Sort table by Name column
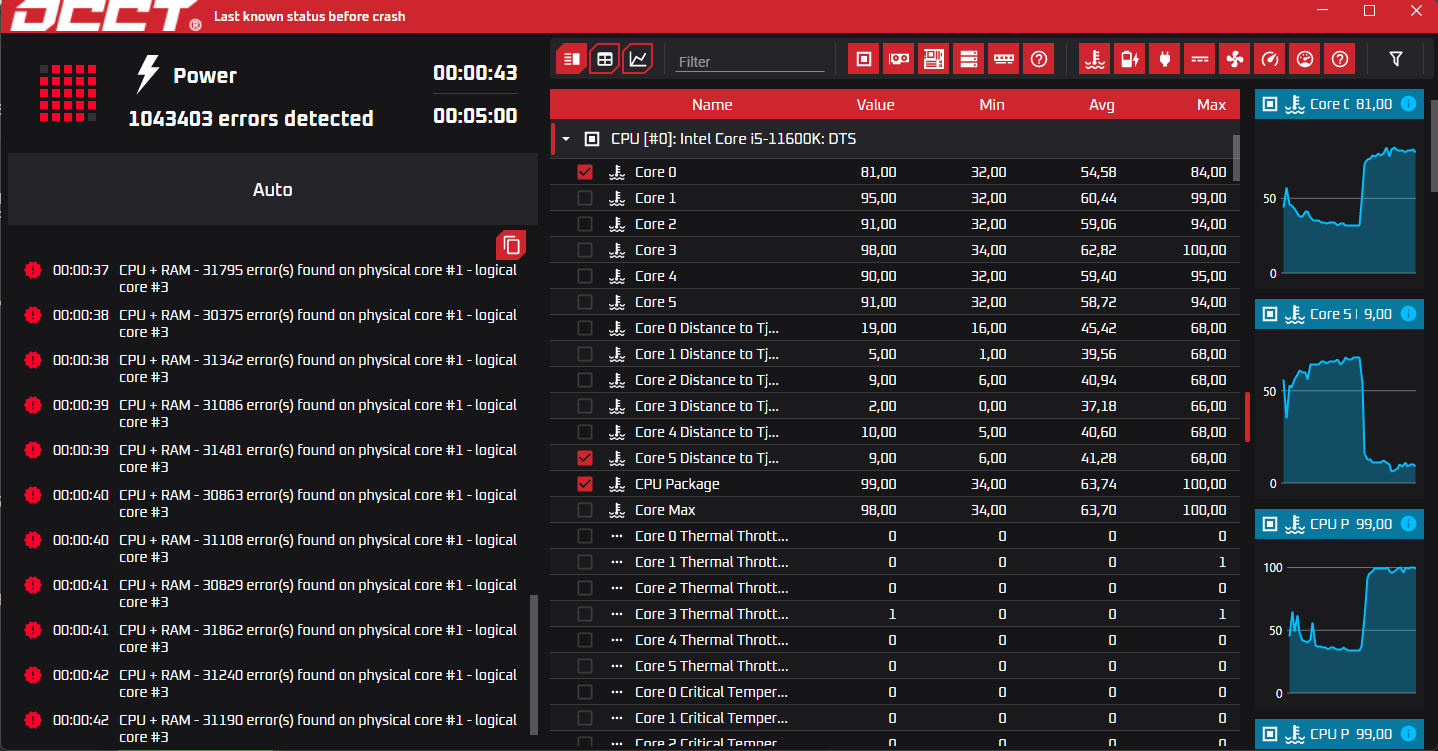The image size is (1438, 751). click(712, 105)
